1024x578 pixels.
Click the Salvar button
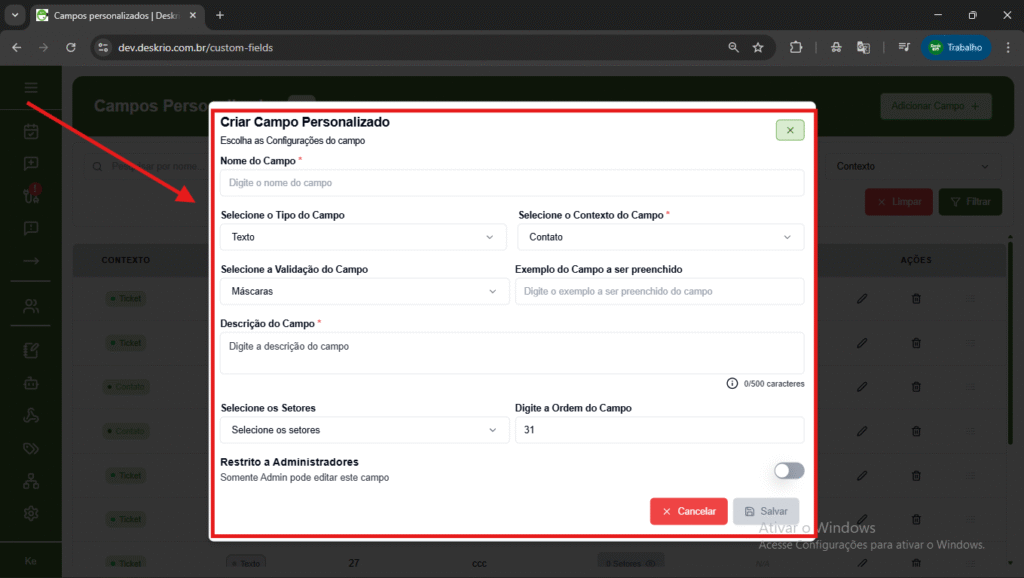(765, 511)
